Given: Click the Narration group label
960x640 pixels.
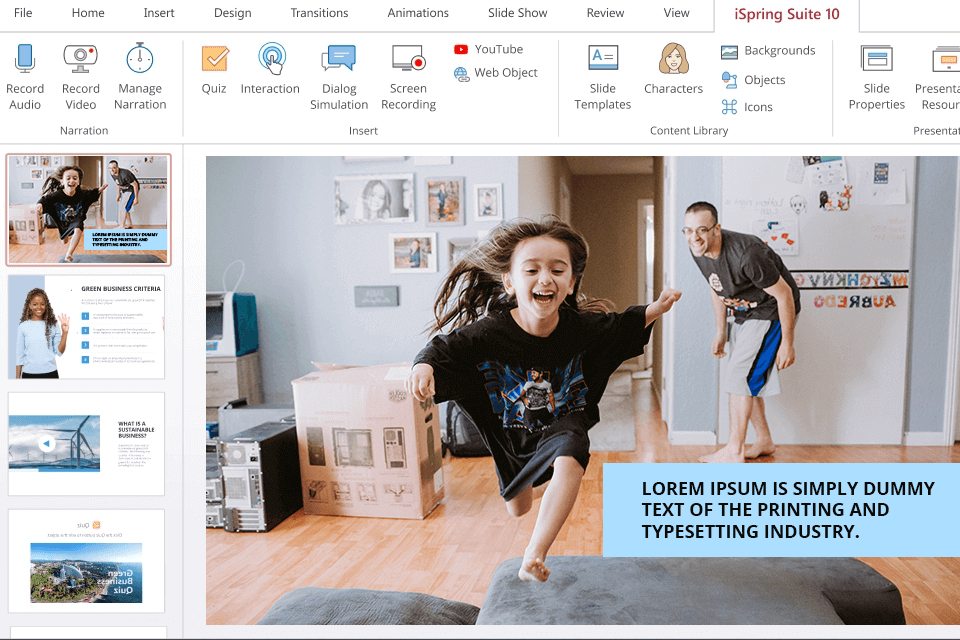Looking at the screenshot, I should (84, 130).
